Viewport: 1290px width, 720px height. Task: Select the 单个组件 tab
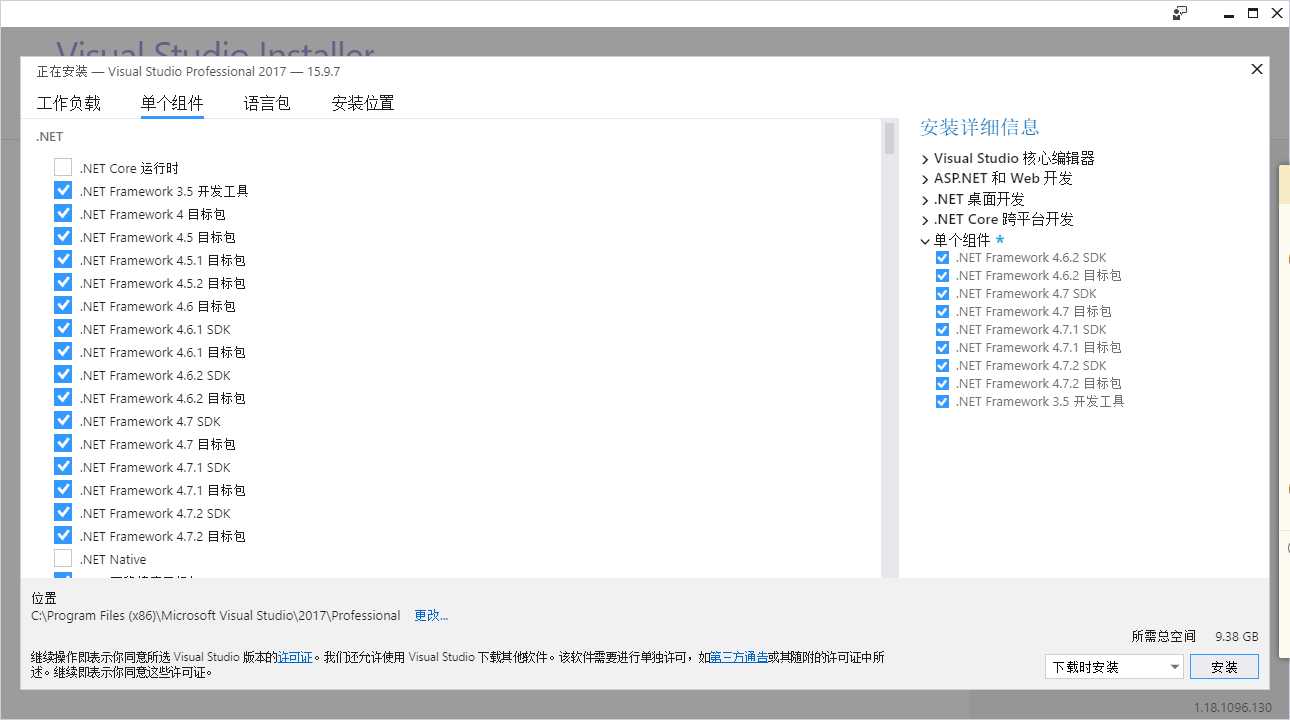(172, 103)
